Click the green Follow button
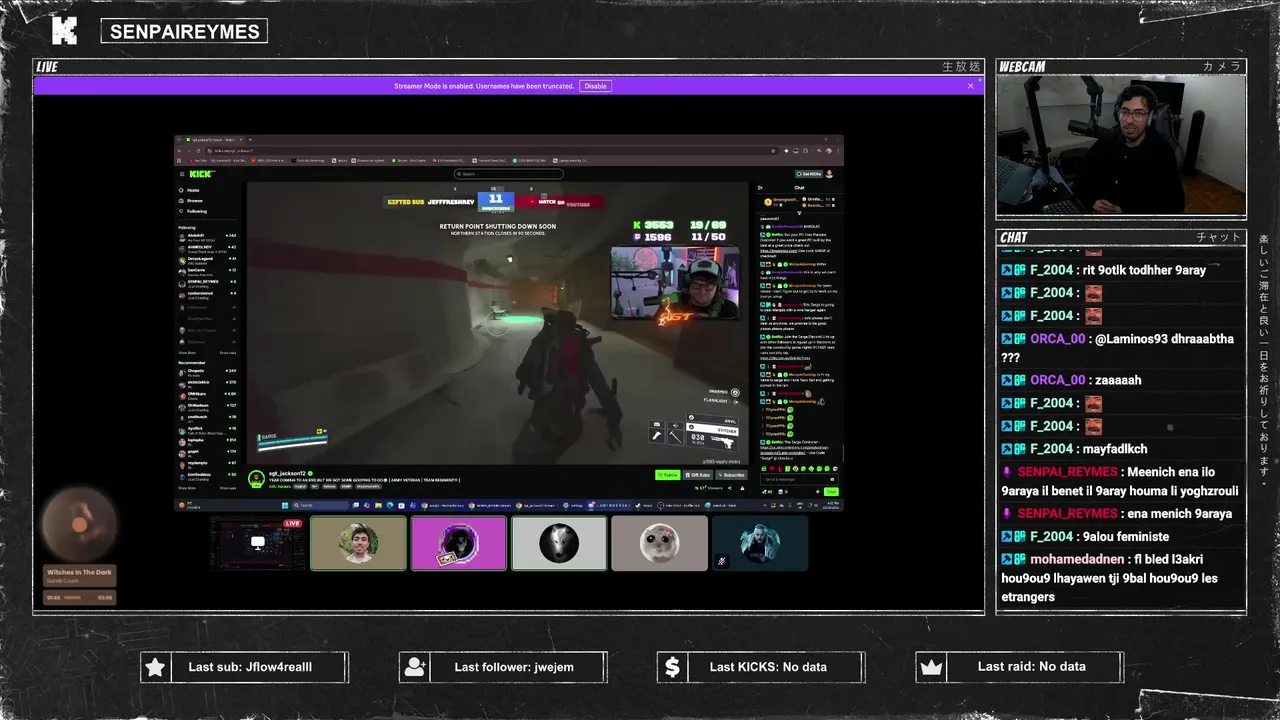The image size is (1280, 720). pos(667,475)
